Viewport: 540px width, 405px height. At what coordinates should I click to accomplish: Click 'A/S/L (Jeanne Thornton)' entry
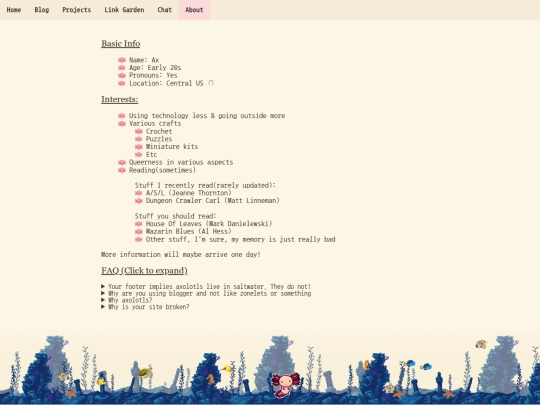click(x=188, y=193)
